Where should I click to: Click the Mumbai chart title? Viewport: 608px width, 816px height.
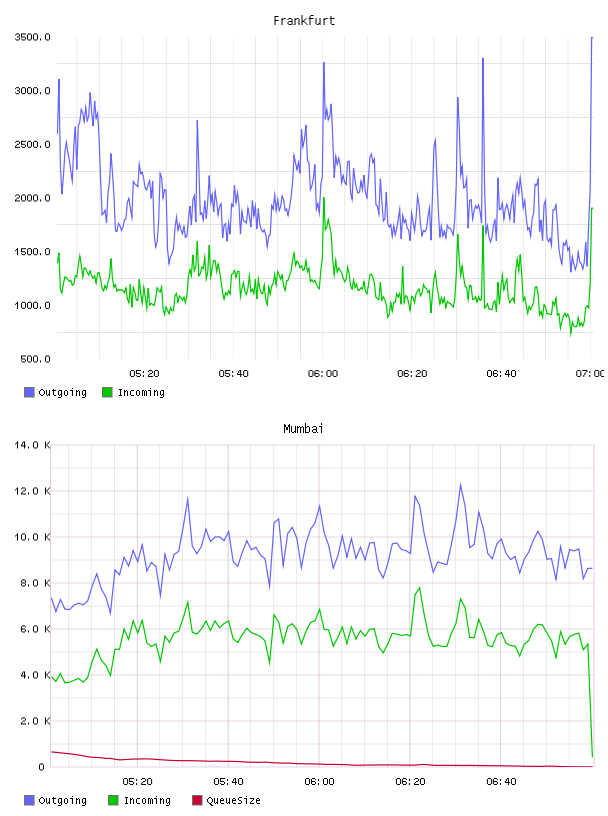303,429
